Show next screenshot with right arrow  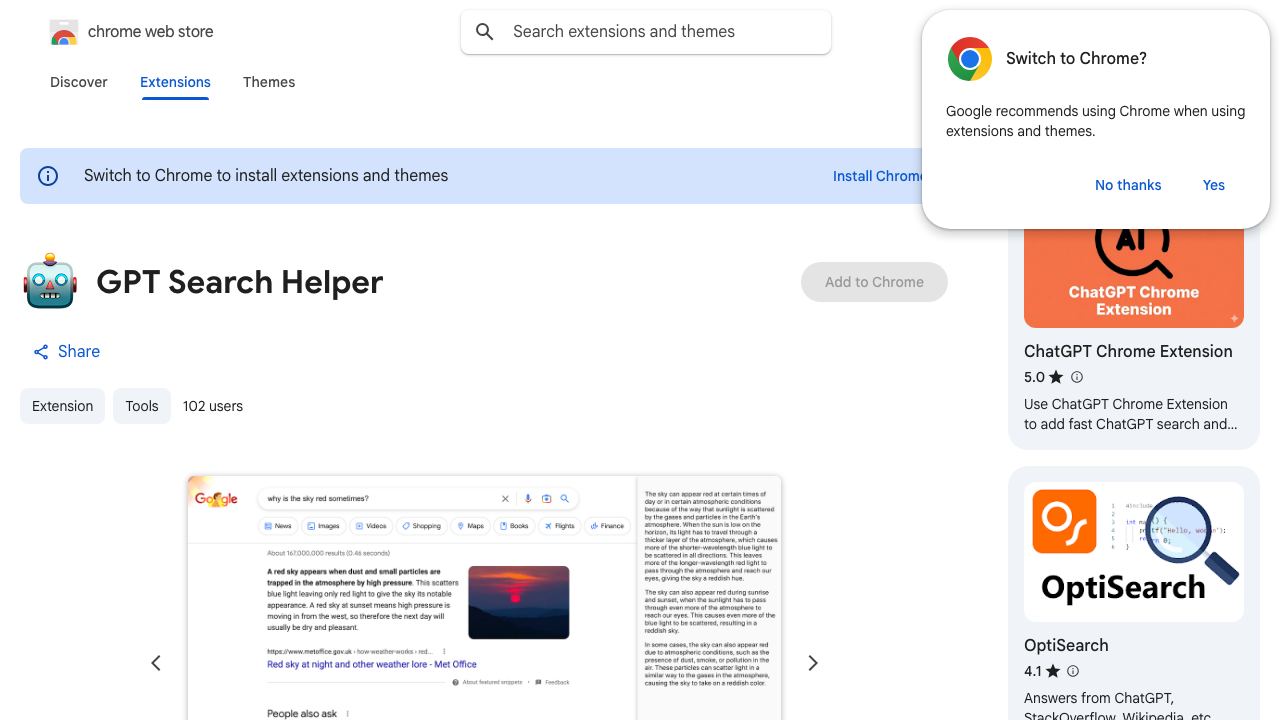click(x=813, y=663)
